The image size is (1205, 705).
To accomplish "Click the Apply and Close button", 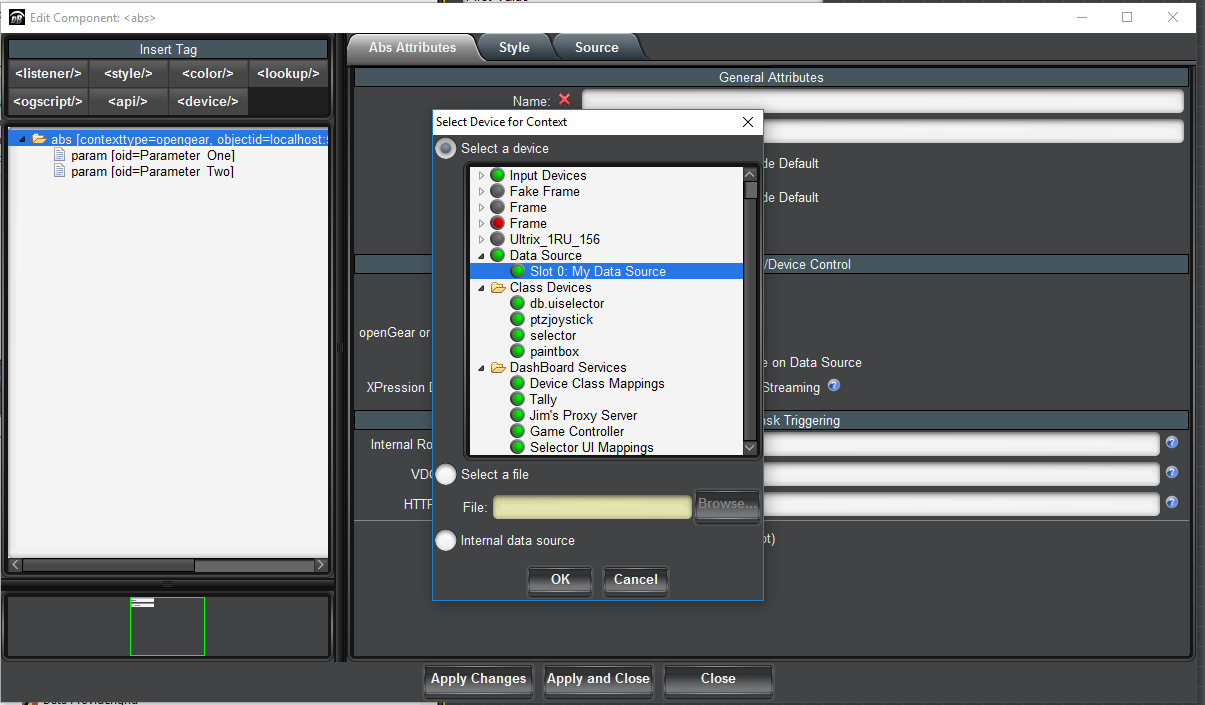I will [598, 679].
